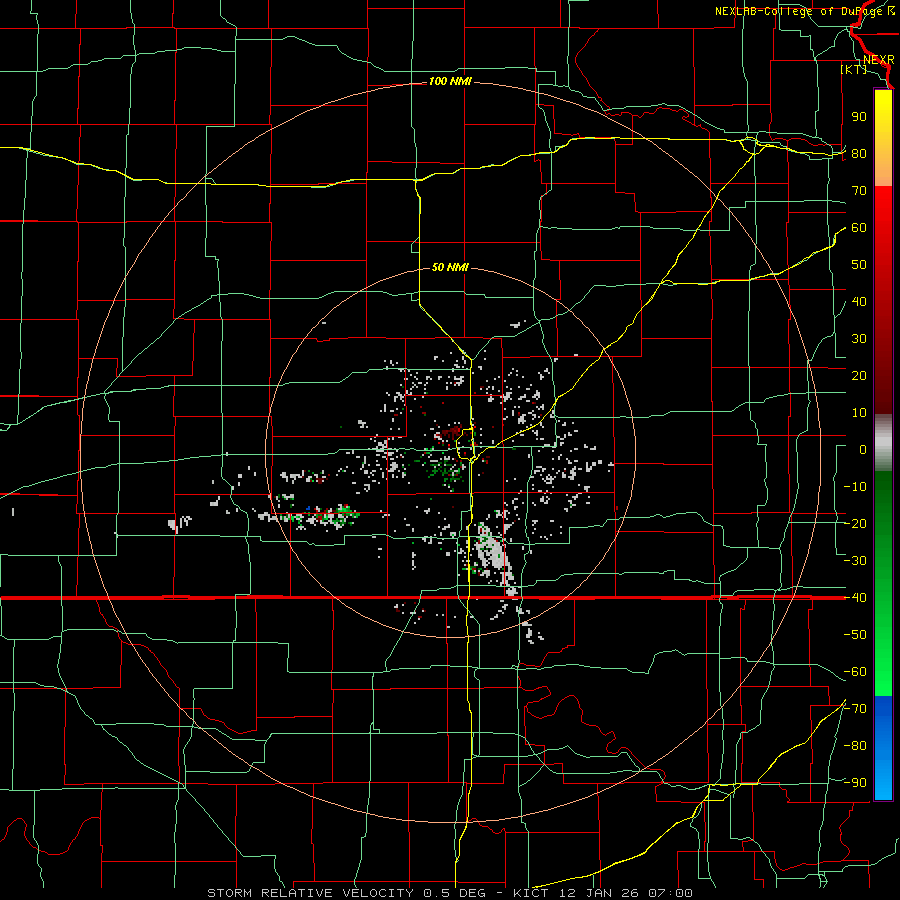
Task: Click the large gray echo south of radar
Action: pyautogui.click(x=493, y=554)
